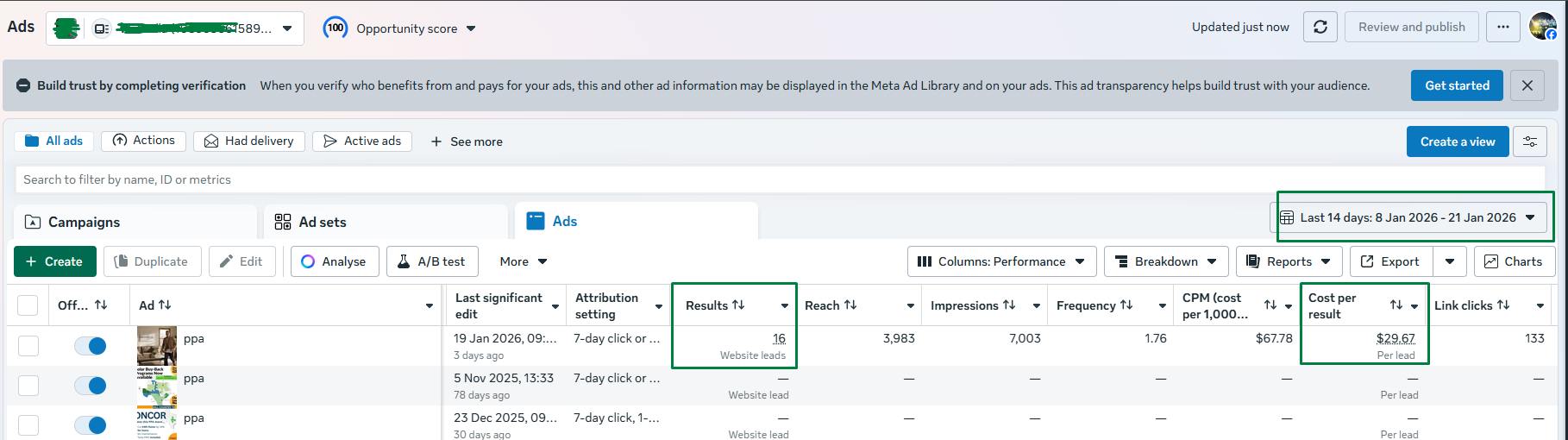Click the Opportunity score 100 circle

(x=336, y=28)
